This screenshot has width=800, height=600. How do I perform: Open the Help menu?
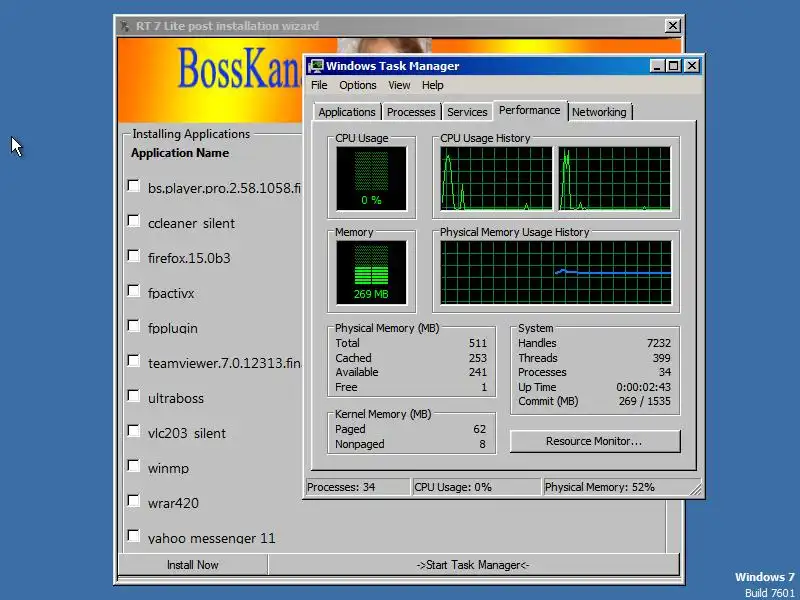[x=433, y=85]
